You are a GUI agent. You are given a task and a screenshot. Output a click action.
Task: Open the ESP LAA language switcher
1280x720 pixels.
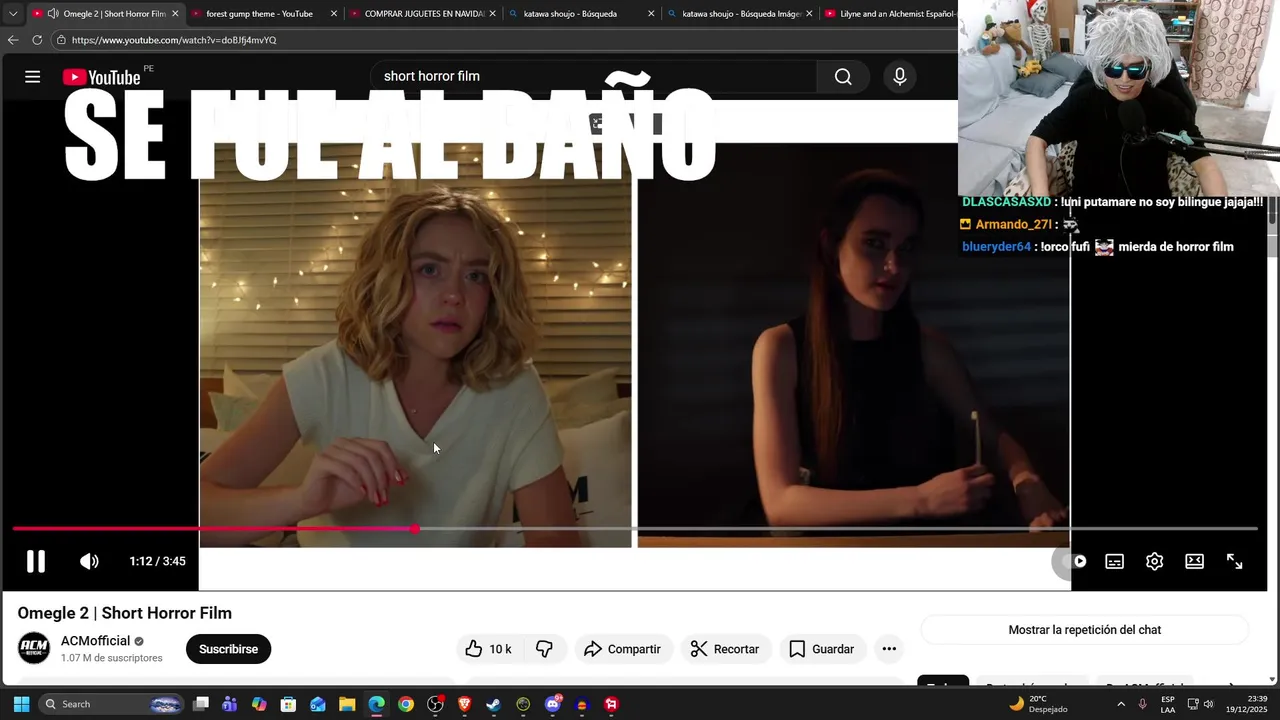[x=1168, y=704]
